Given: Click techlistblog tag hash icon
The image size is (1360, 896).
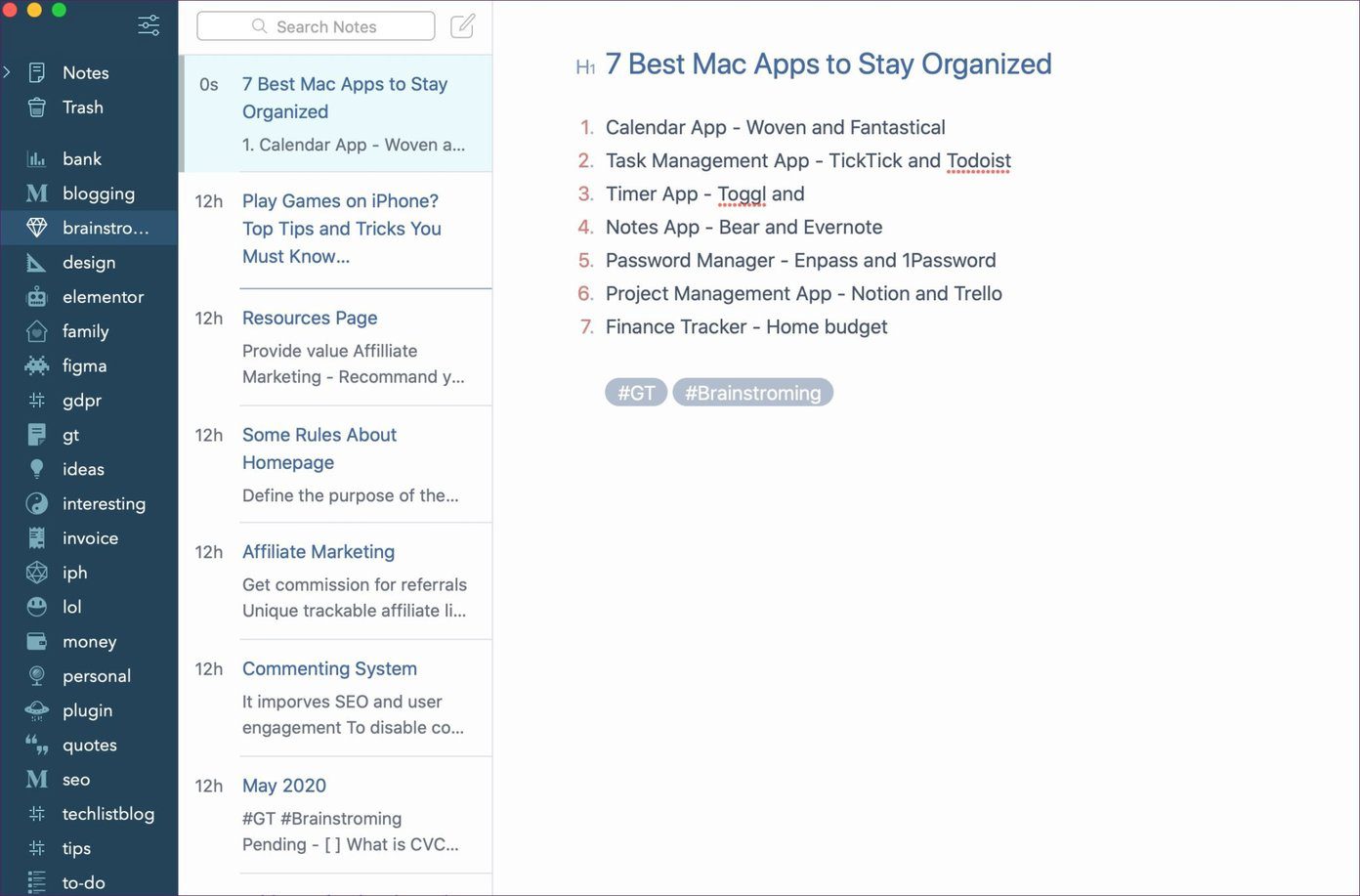Looking at the screenshot, I should tap(37, 814).
